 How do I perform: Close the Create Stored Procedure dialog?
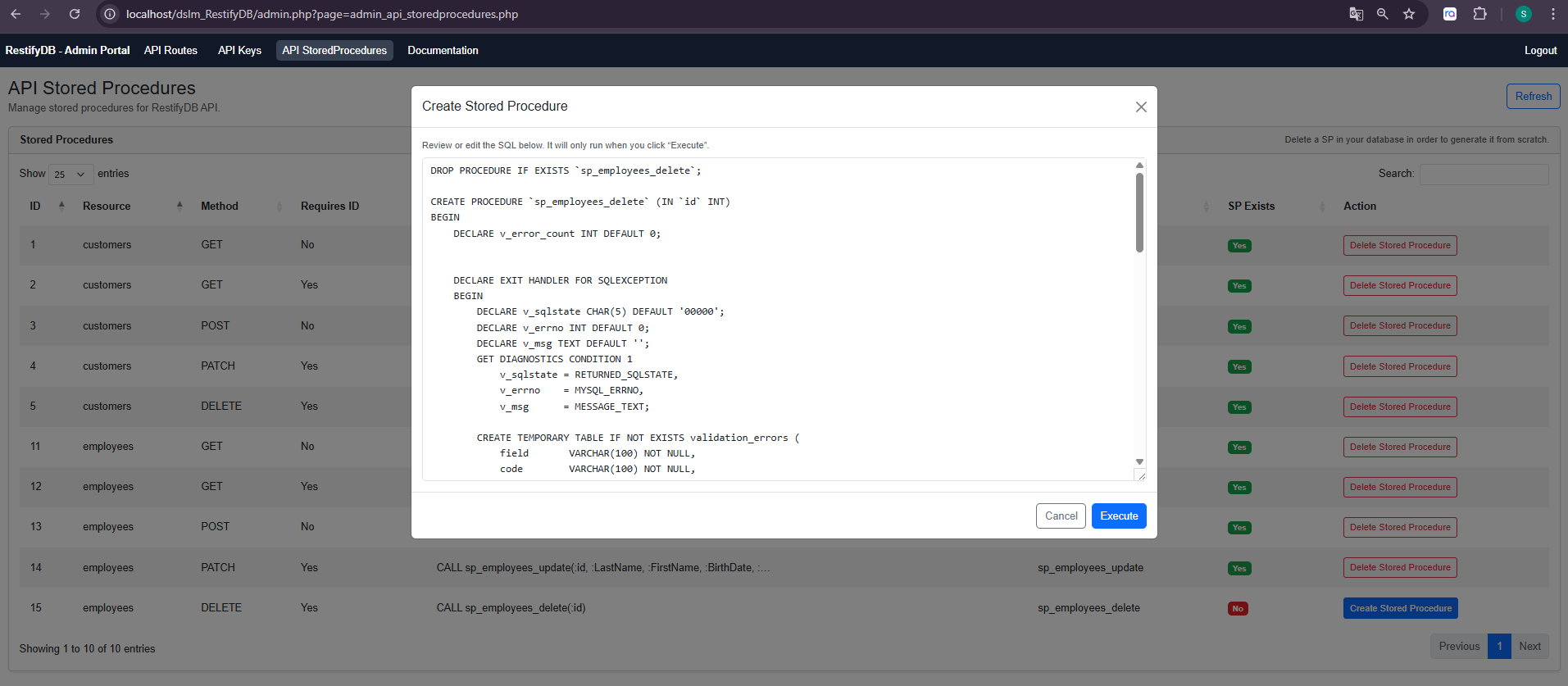[x=1140, y=107]
